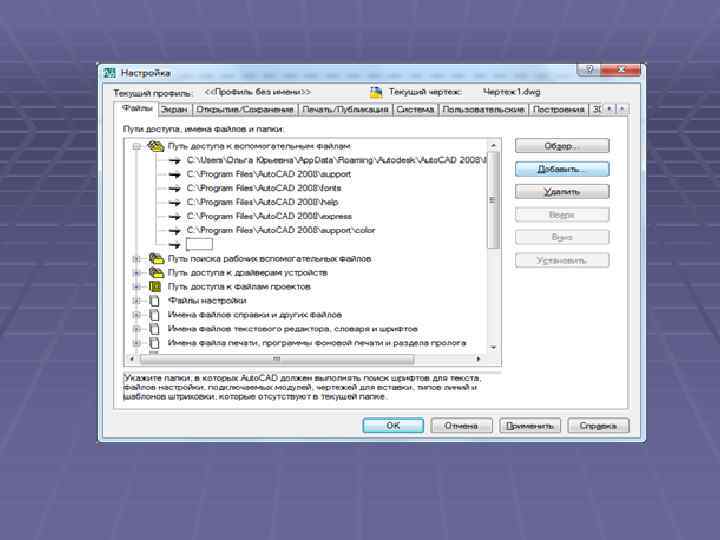Collapse the Путь доступа к вспомогательным файлам node
Viewport: 720px width, 540px height.
coord(136,146)
